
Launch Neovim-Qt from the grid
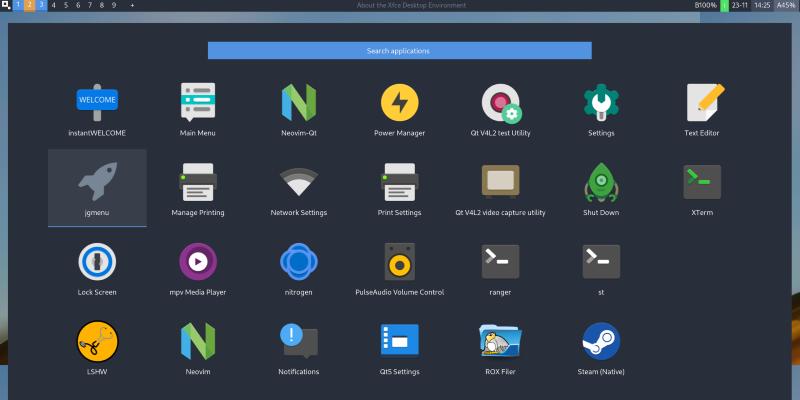click(x=298, y=101)
